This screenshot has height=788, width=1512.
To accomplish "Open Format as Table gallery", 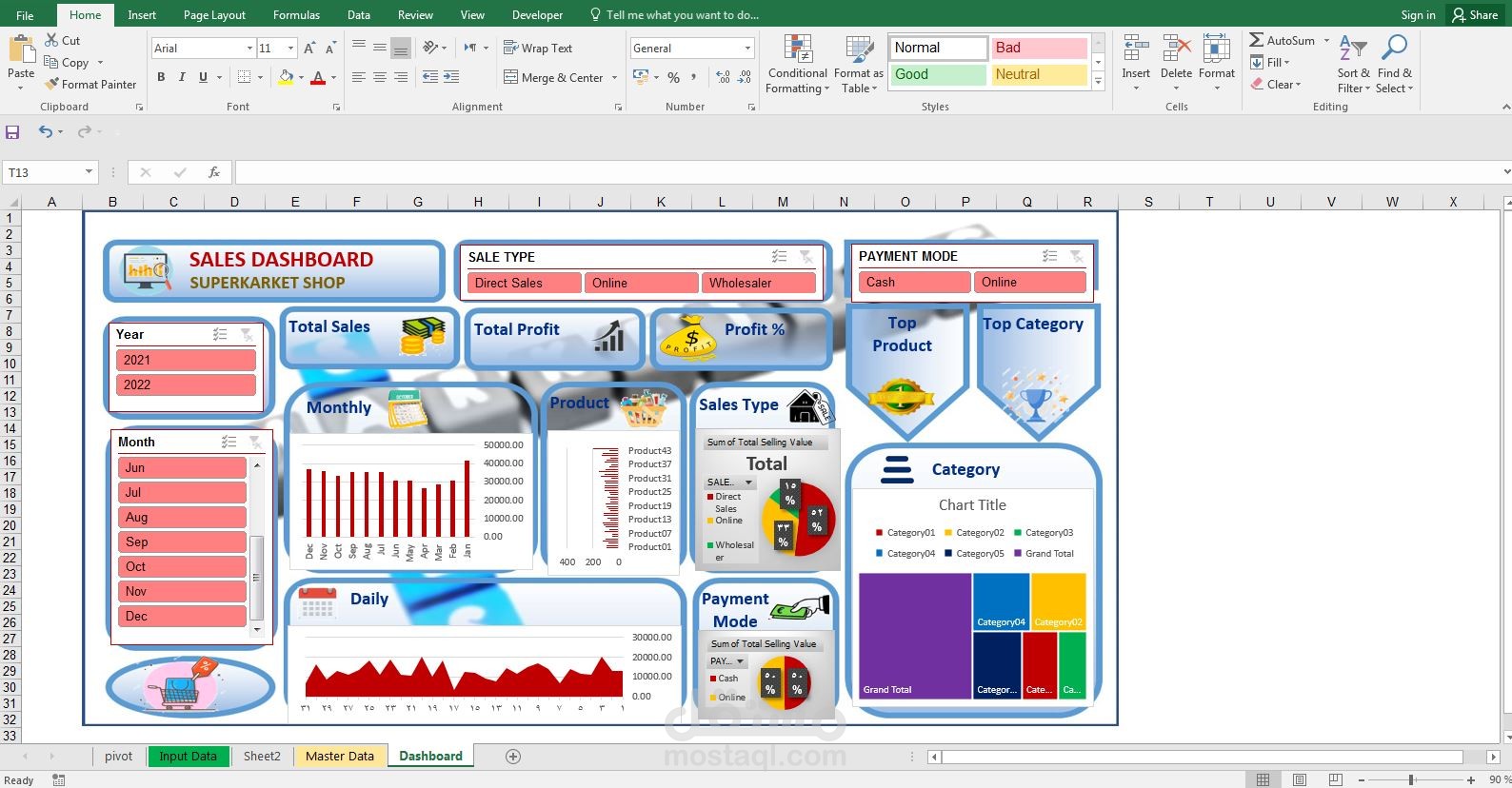I will (859, 65).
